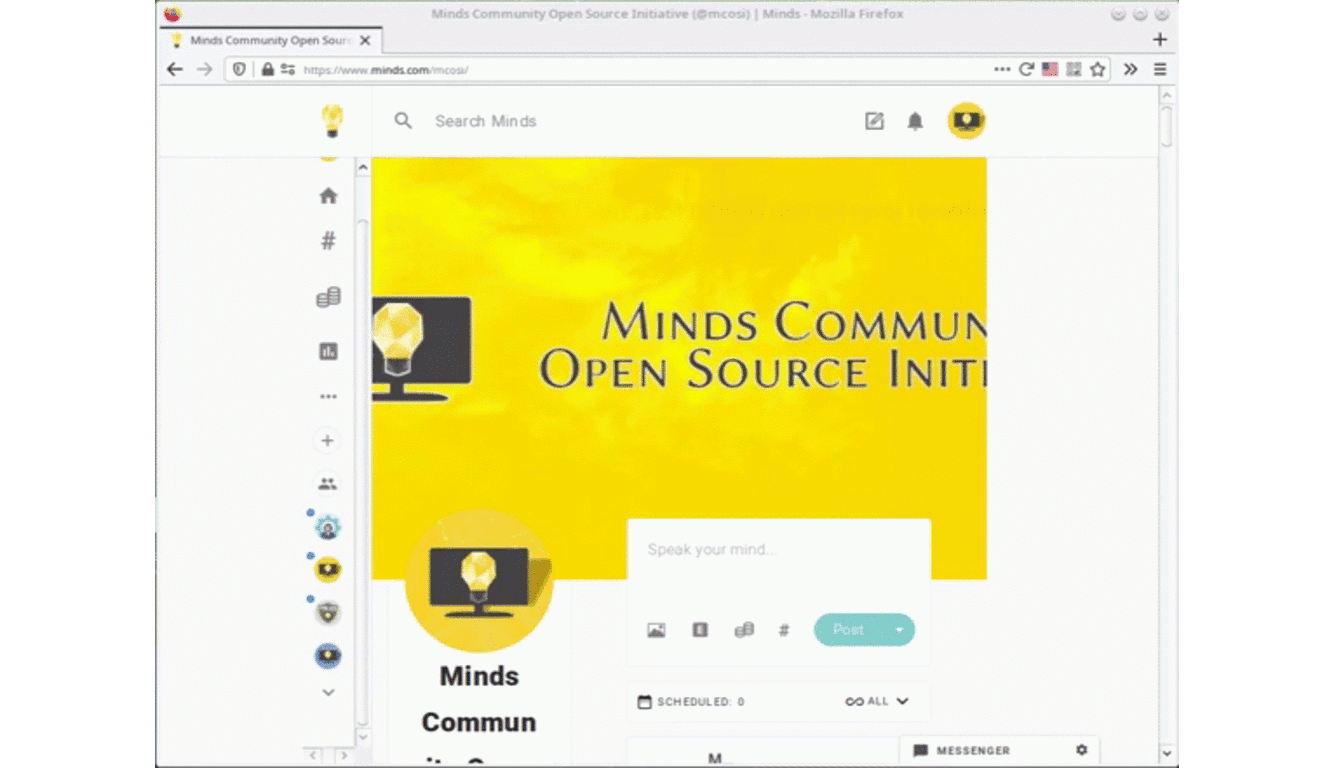
Task: Open the page actions three-dots menu
Action: [x=1002, y=69]
